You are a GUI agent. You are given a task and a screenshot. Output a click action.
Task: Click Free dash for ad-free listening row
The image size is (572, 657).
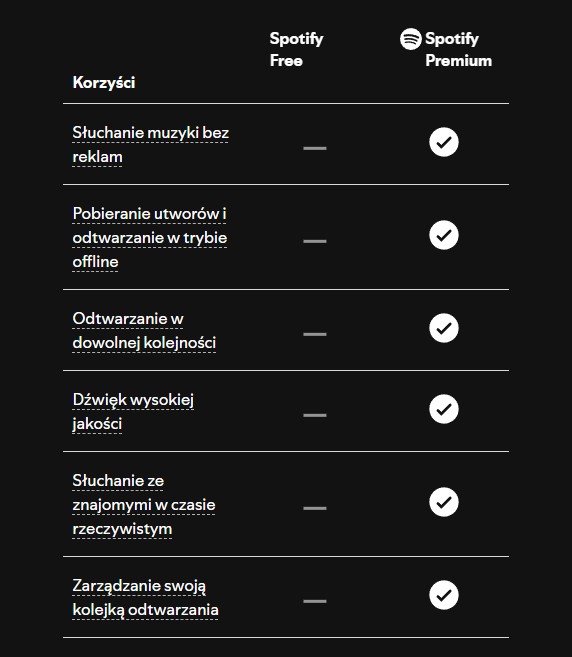[315, 148]
